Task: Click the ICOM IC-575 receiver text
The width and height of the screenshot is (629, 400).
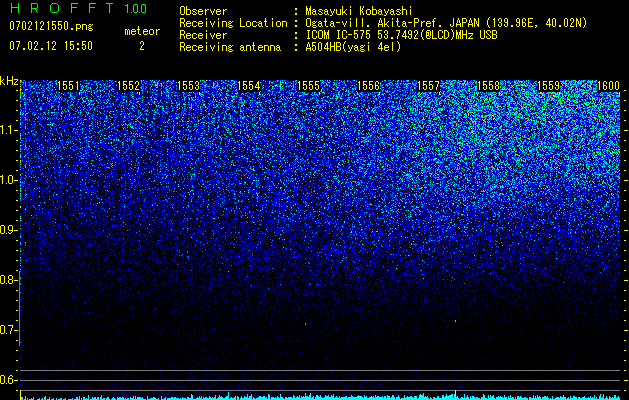Action: point(401,35)
